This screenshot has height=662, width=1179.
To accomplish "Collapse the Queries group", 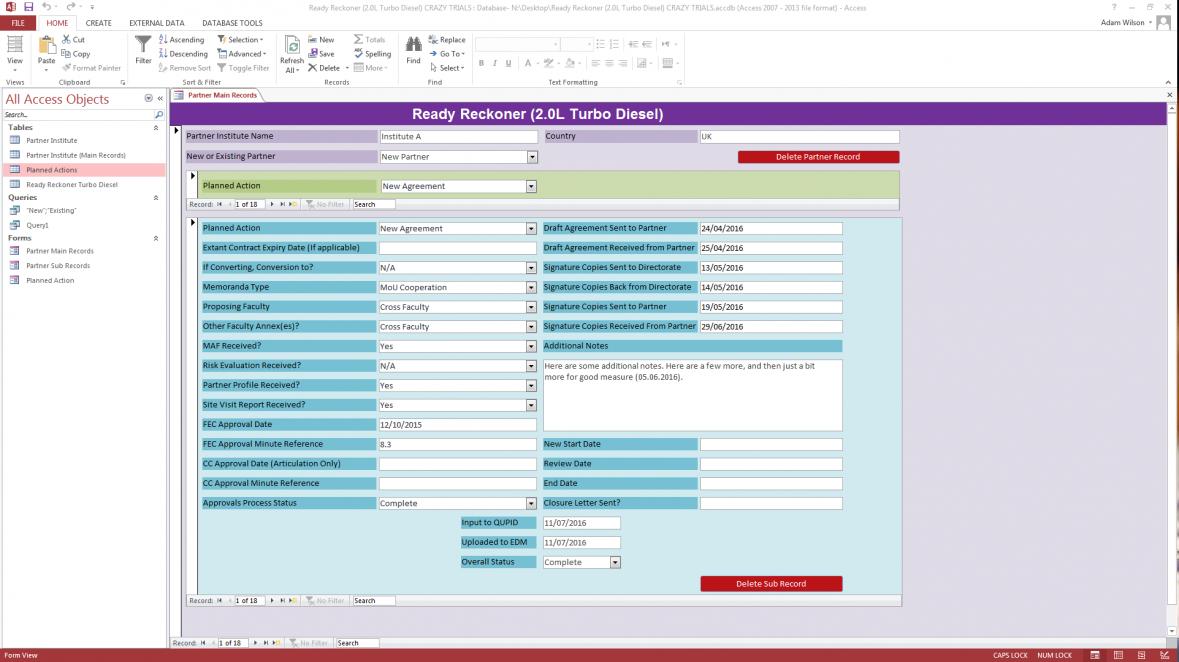I will (x=156, y=198).
